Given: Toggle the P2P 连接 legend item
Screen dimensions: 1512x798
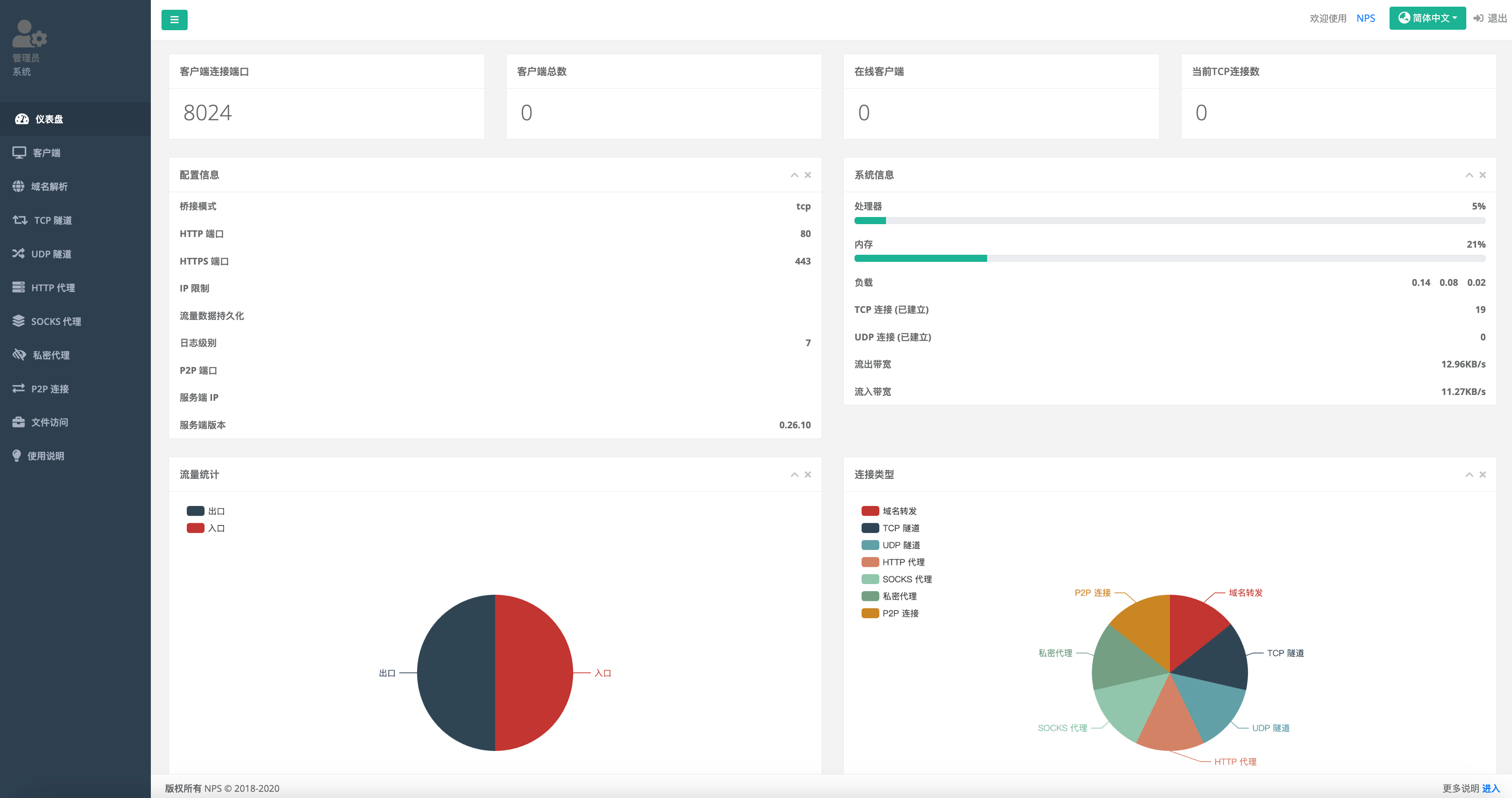Looking at the screenshot, I should 890,613.
